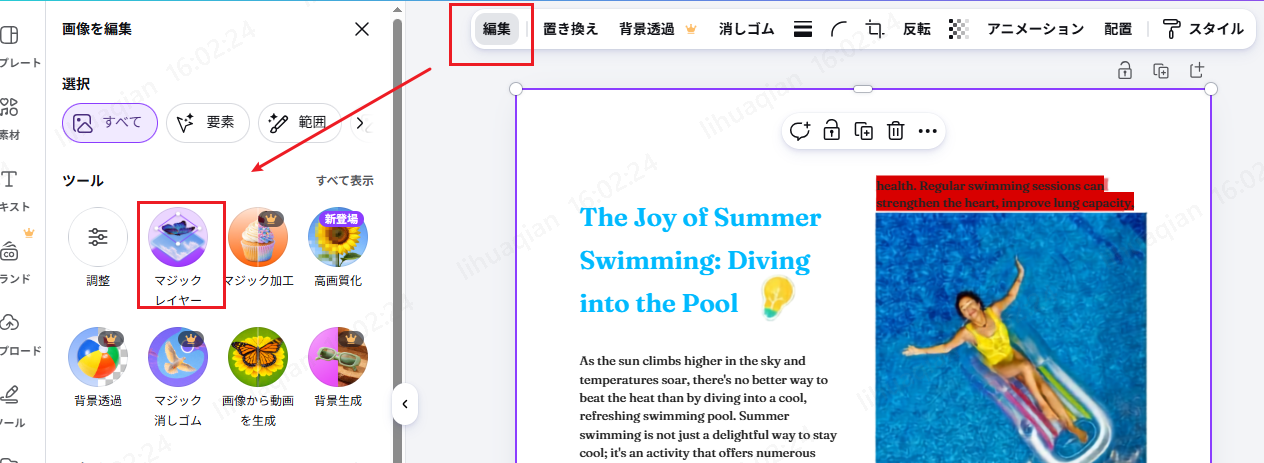Screen dimensions: 1264x463
Task: Select the すべて selection chip
Action: tap(110, 123)
